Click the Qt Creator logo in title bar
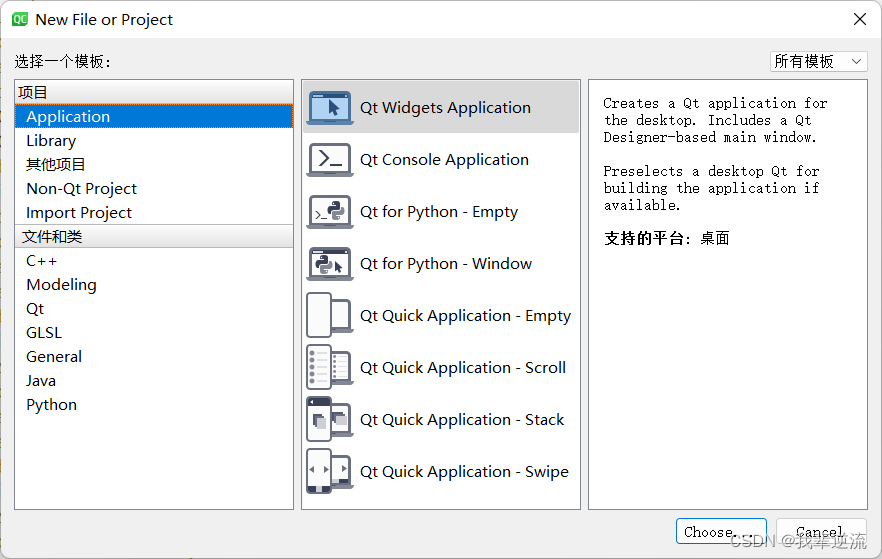 [x=20, y=19]
